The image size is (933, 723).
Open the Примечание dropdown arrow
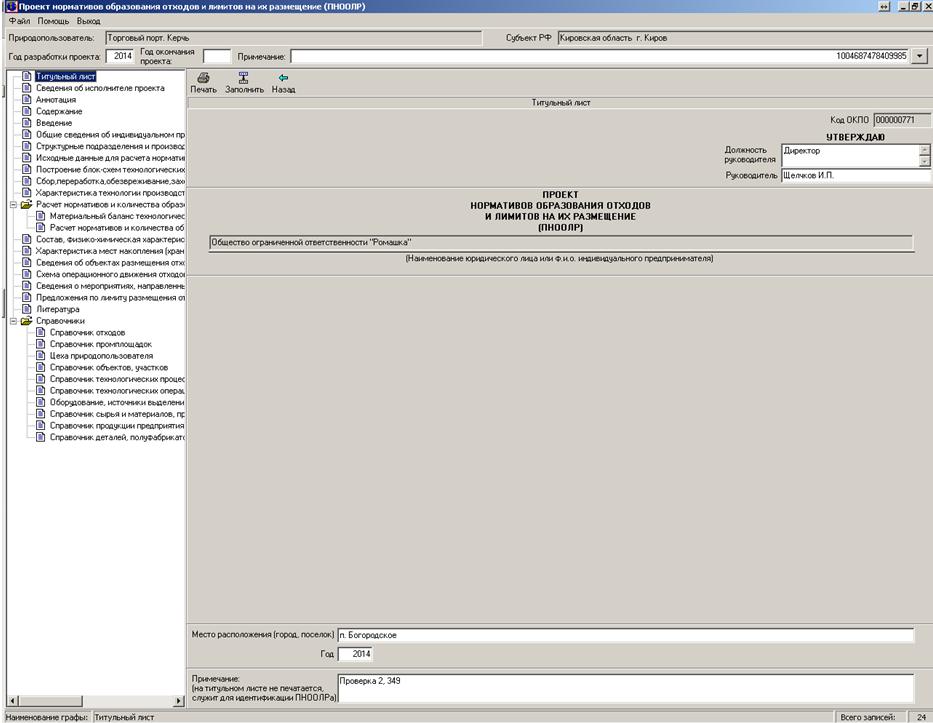(x=920, y=57)
